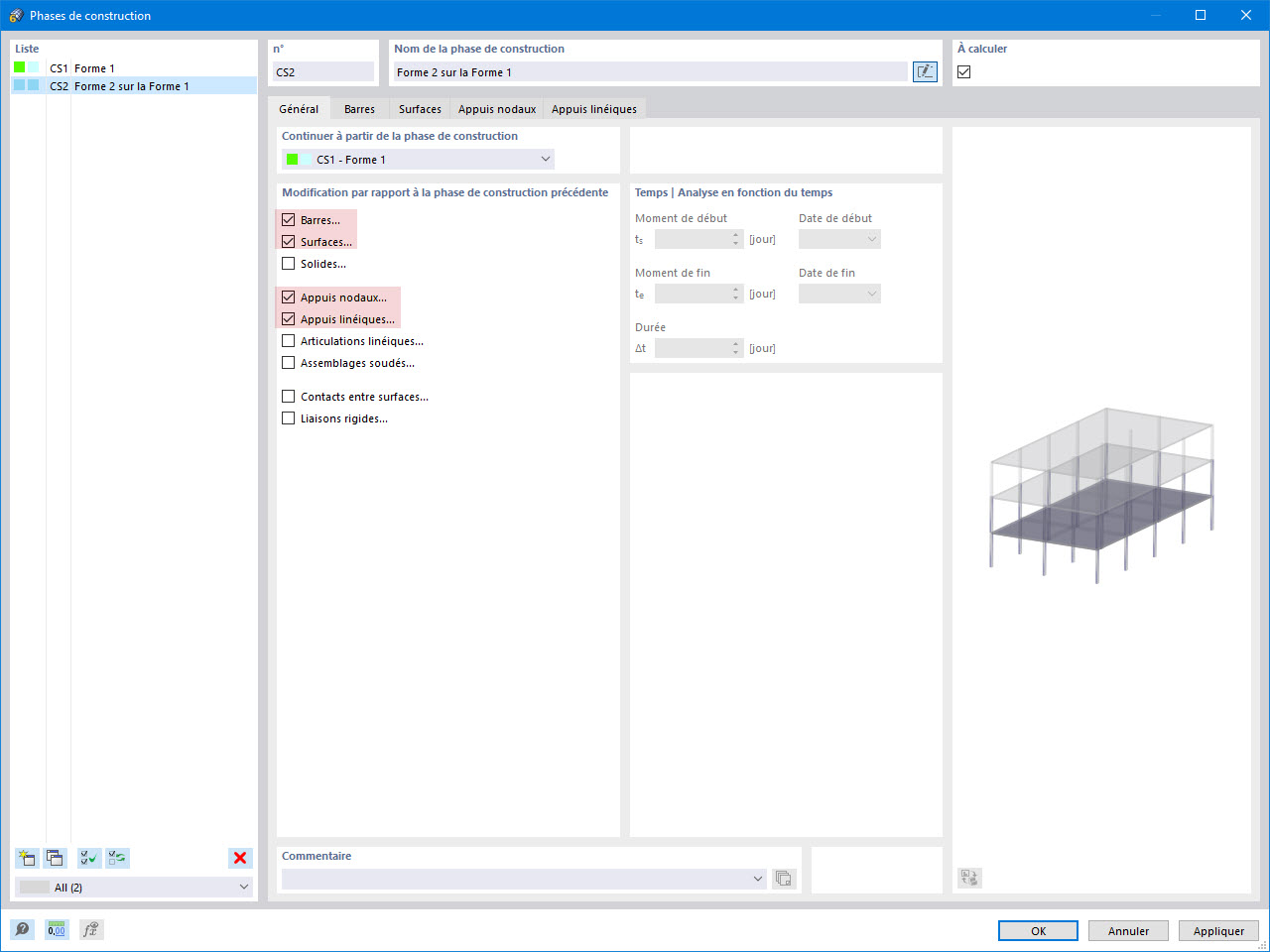Click the green color swatch of CS1
The height and width of the screenshot is (952, 1270).
tap(22, 67)
